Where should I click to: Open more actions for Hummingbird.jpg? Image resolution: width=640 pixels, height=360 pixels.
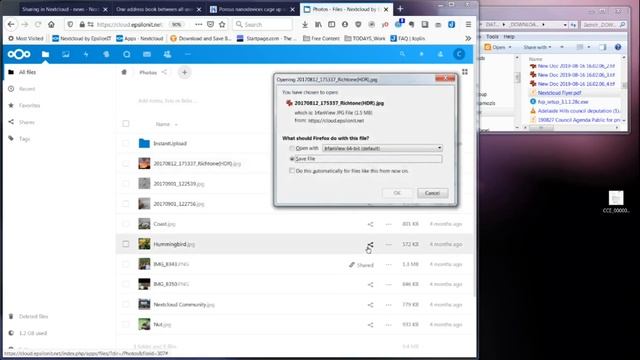coord(389,244)
